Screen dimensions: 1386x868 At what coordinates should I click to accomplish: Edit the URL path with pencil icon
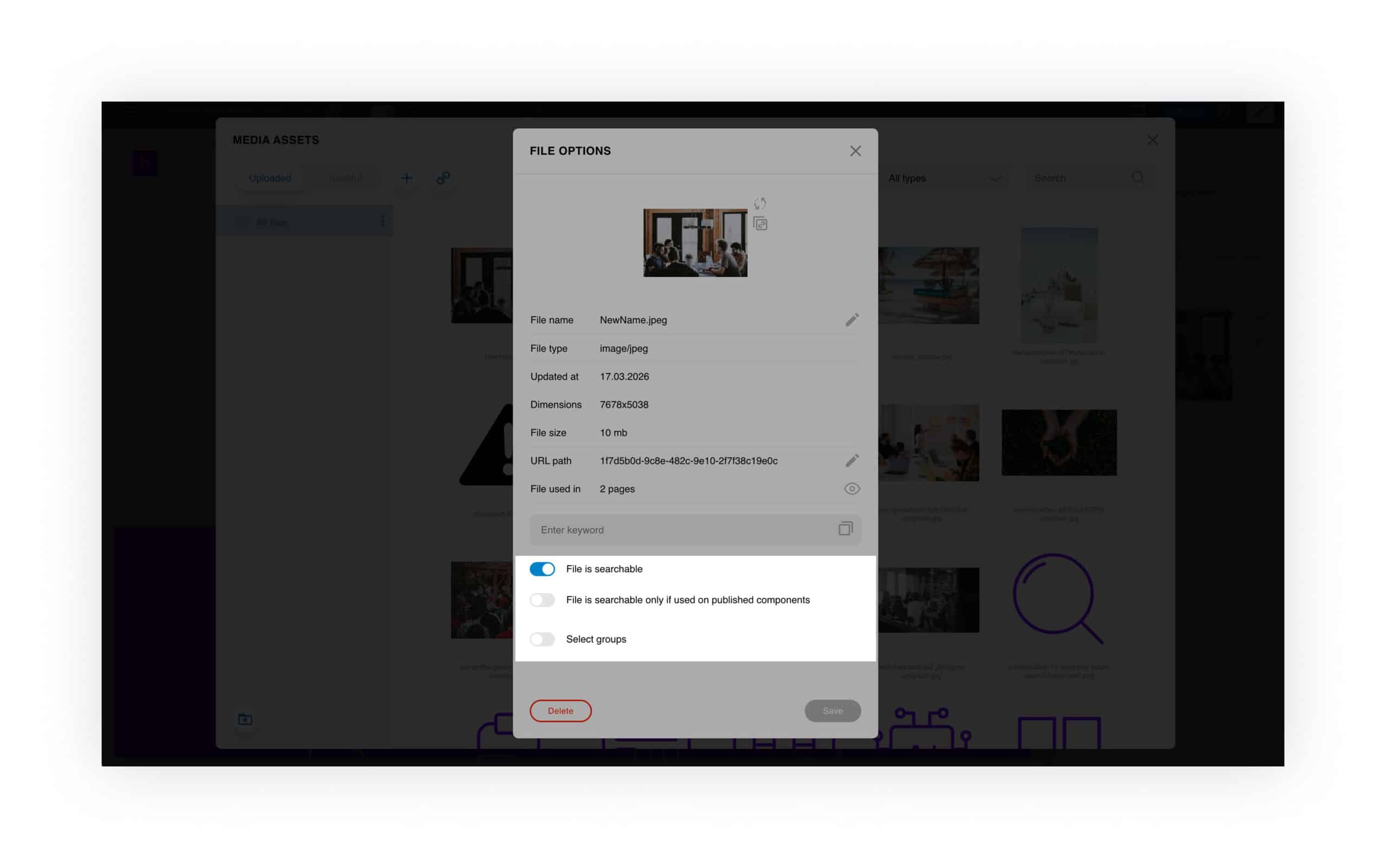pyautogui.click(x=851, y=461)
